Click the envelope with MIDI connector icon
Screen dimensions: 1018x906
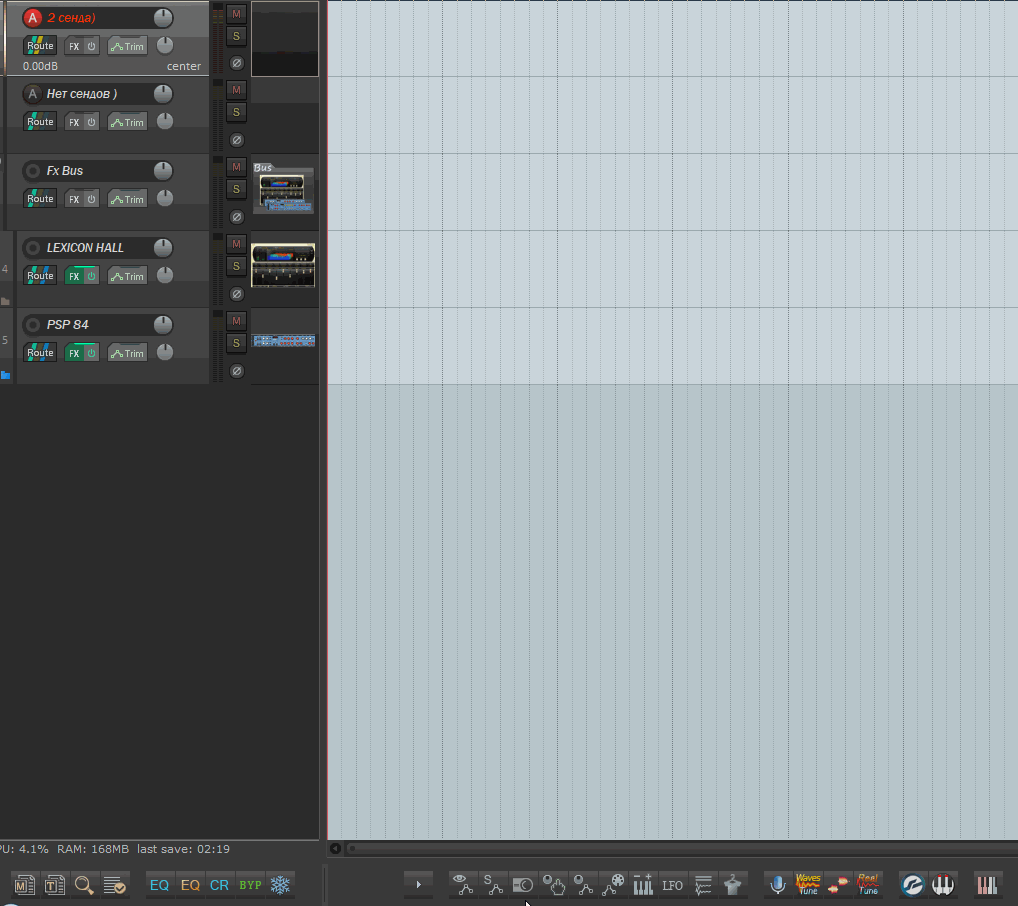(613, 885)
